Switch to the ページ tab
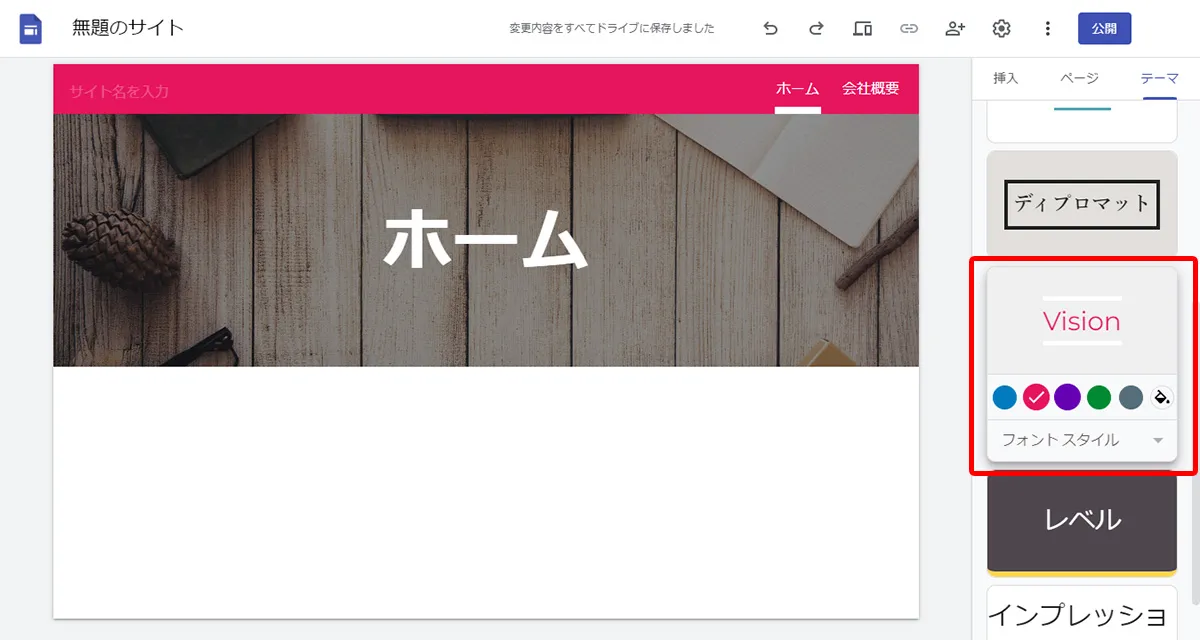Viewport: 1200px width, 640px height. coord(1079,77)
